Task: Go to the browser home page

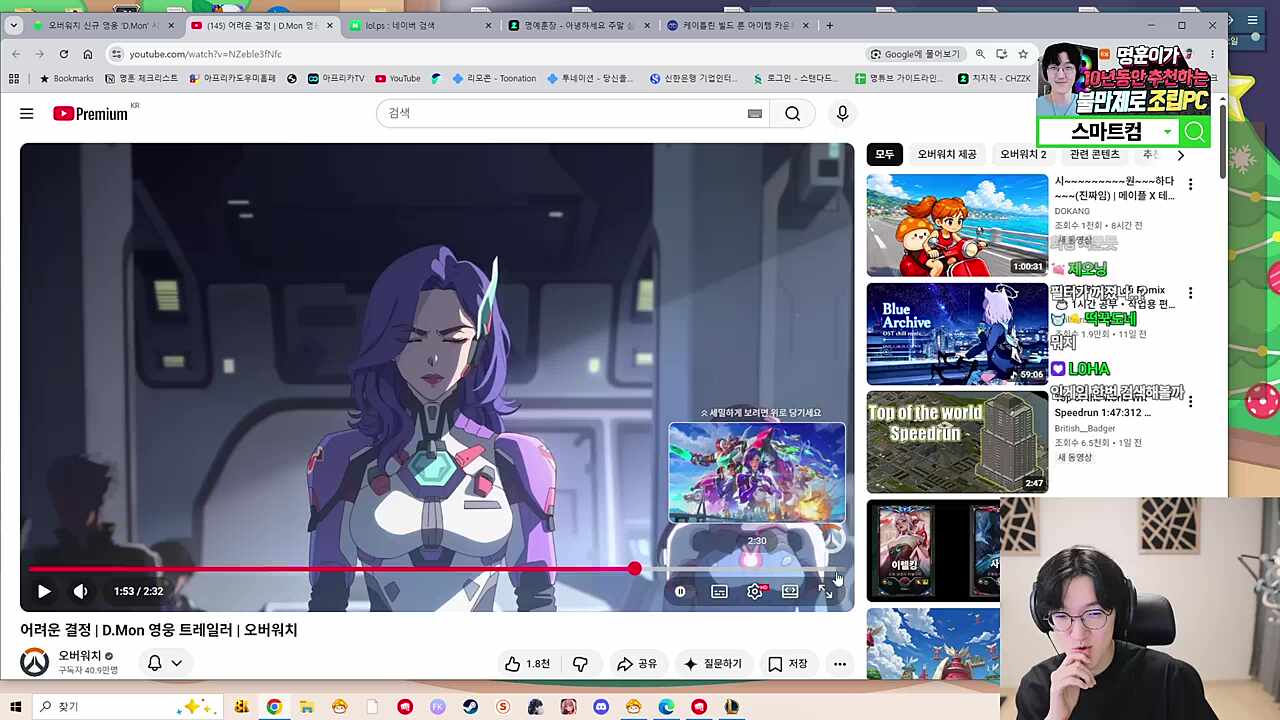Action: (88, 54)
